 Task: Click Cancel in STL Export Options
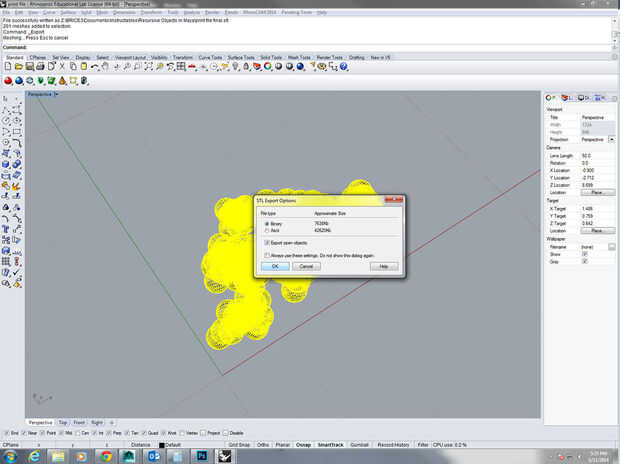tap(306, 266)
